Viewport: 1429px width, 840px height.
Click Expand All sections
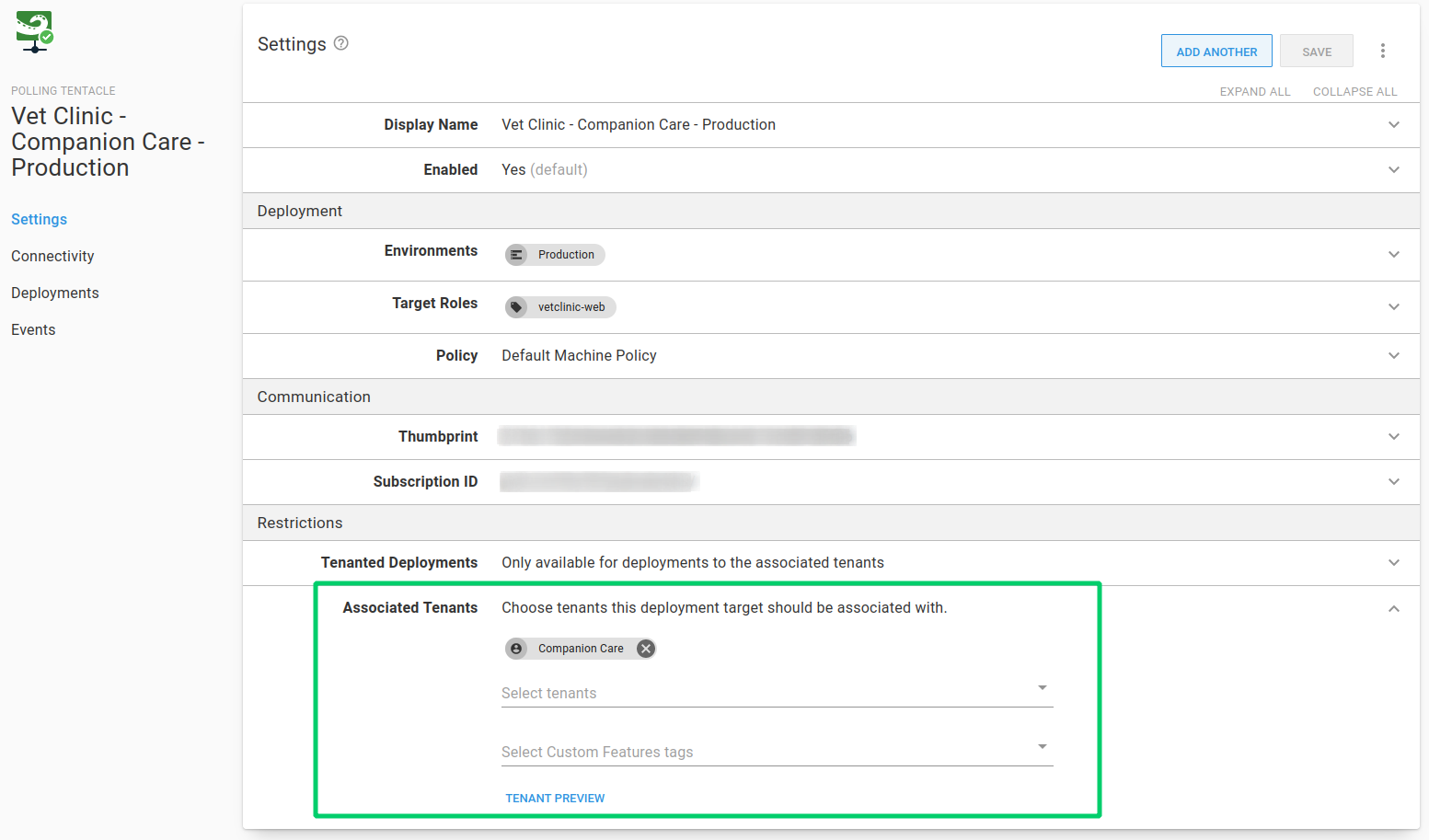point(1254,91)
